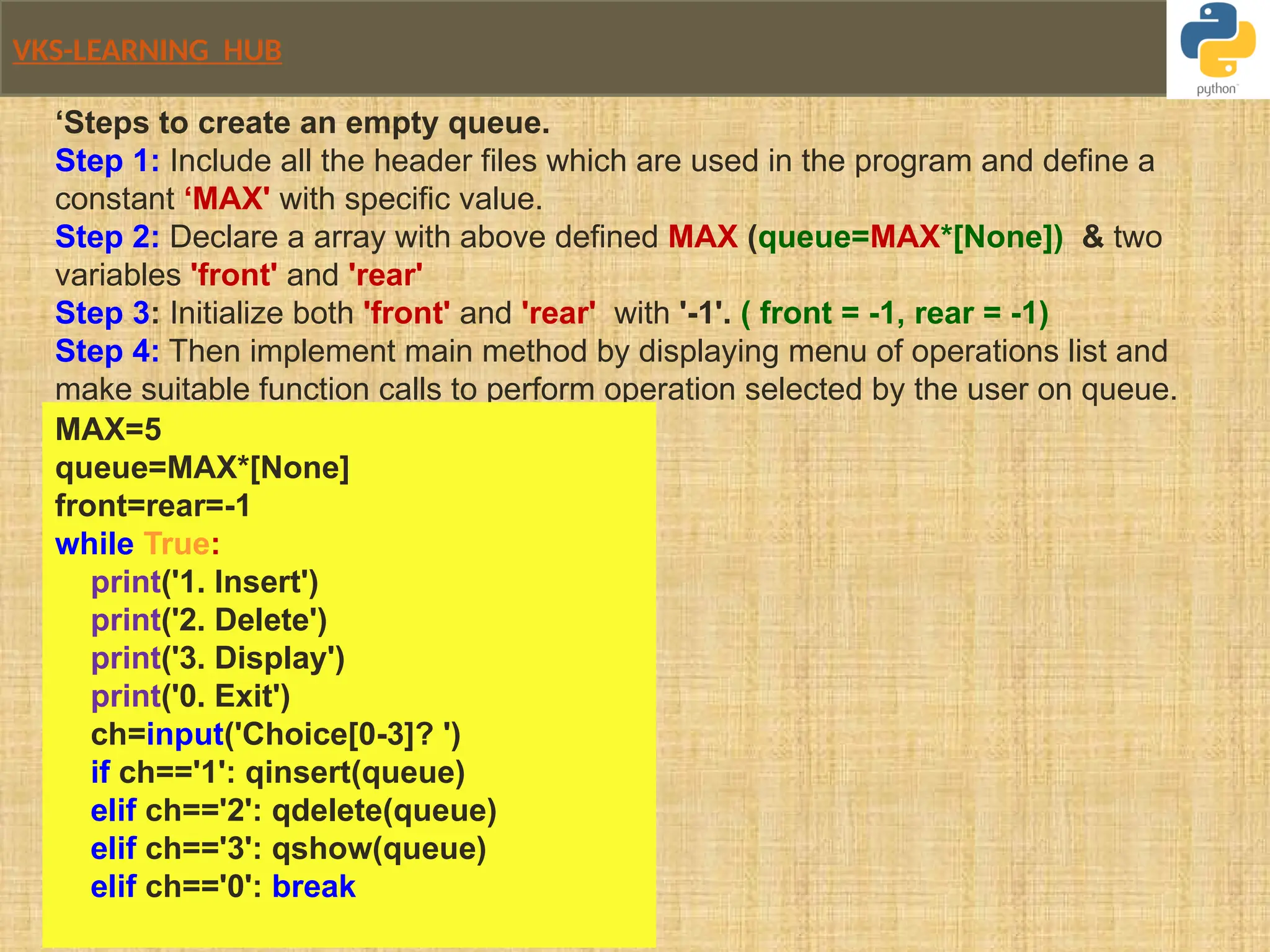Click the blue 'Step 2:' label
Image resolution: width=1270 pixels, height=952 pixels.
coord(107,237)
